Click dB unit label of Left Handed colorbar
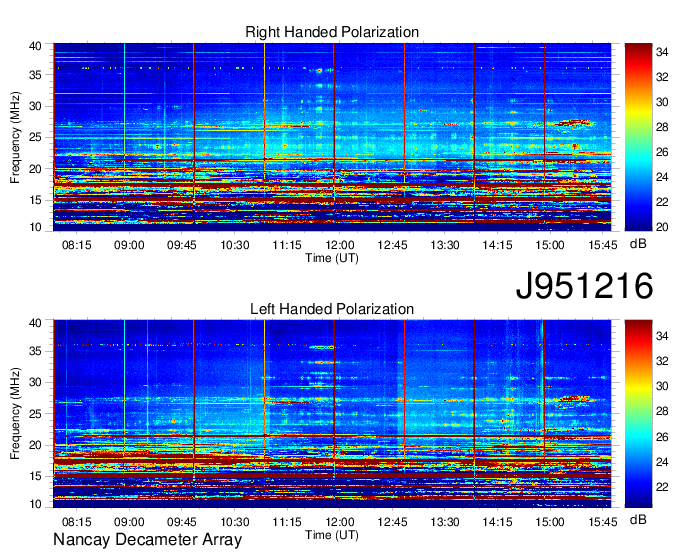This screenshot has width=680, height=552. tap(638, 519)
